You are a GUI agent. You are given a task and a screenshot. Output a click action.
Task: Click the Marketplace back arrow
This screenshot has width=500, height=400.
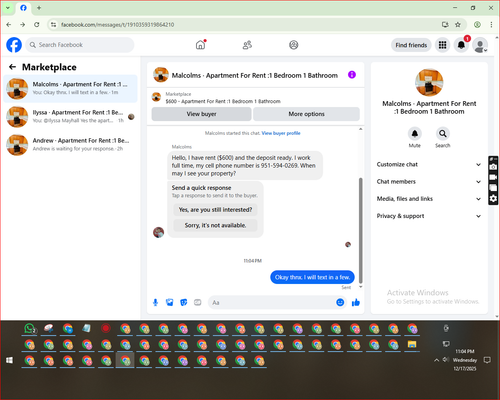click(x=13, y=67)
